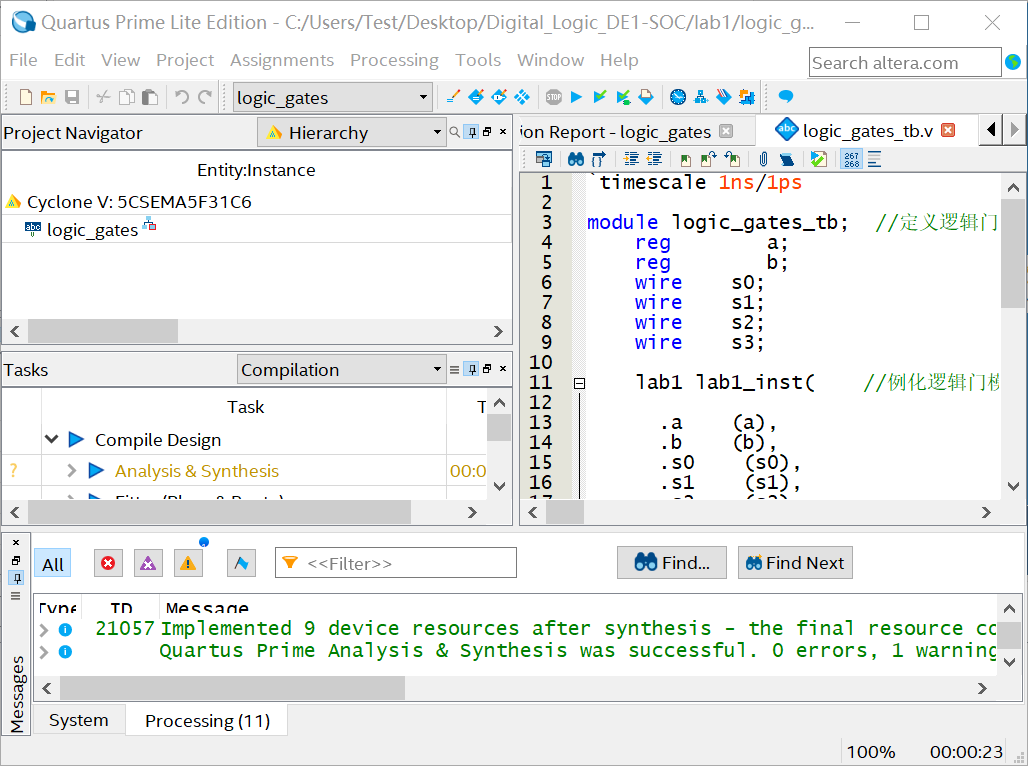Open a file using the folder icon
Screen dimensions: 1028x766
click(x=48, y=97)
